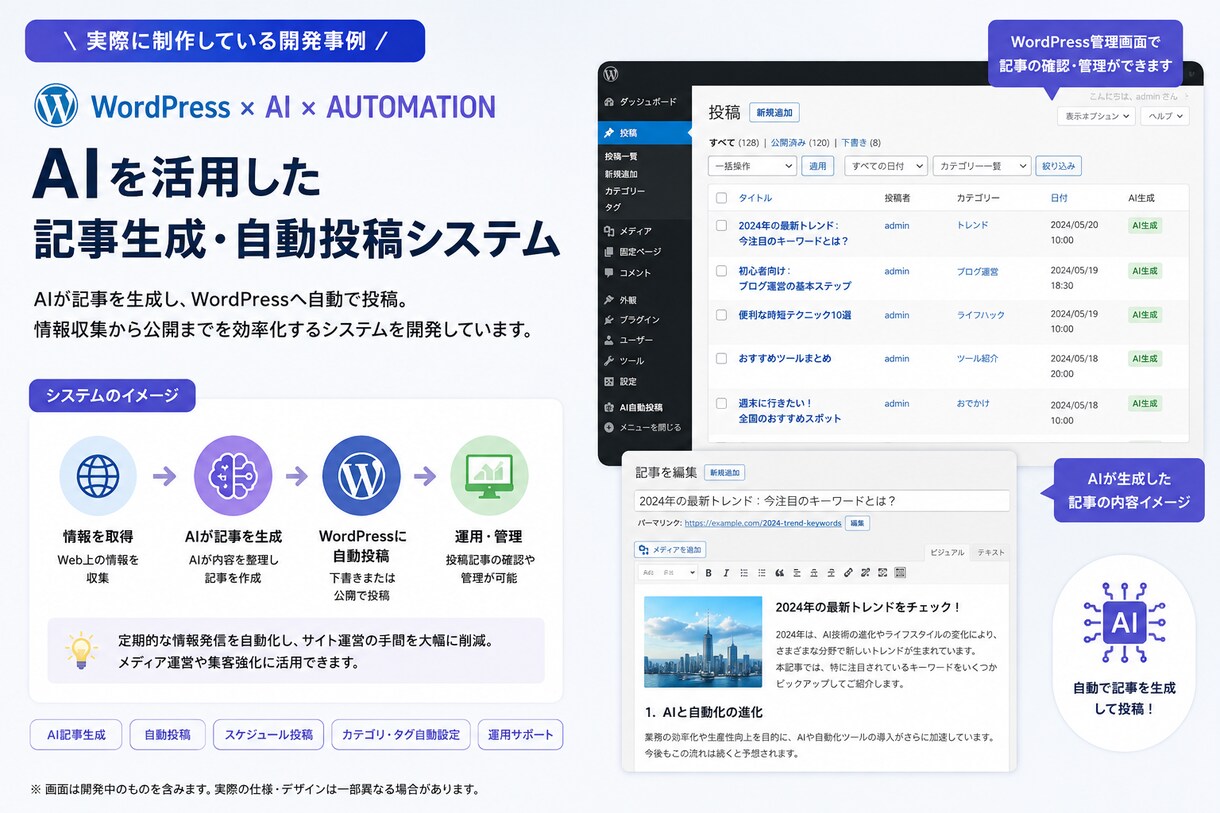Expand the 表示オプション panel
Image resolution: width=1220 pixels, height=813 pixels.
click(x=1097, y=116)
